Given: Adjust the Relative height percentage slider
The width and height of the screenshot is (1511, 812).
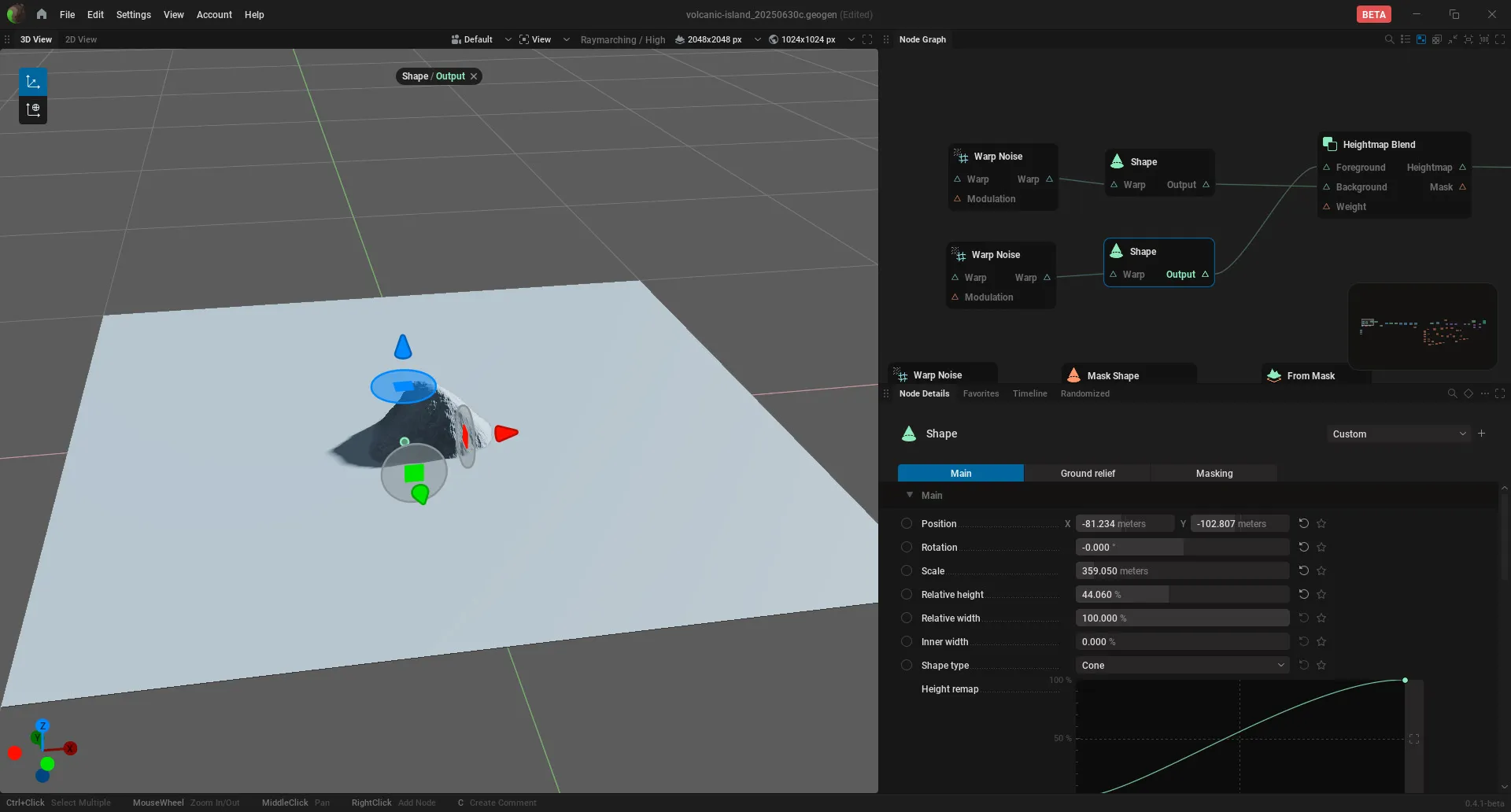Looking at the screenshot, I should click(1182, 594).
